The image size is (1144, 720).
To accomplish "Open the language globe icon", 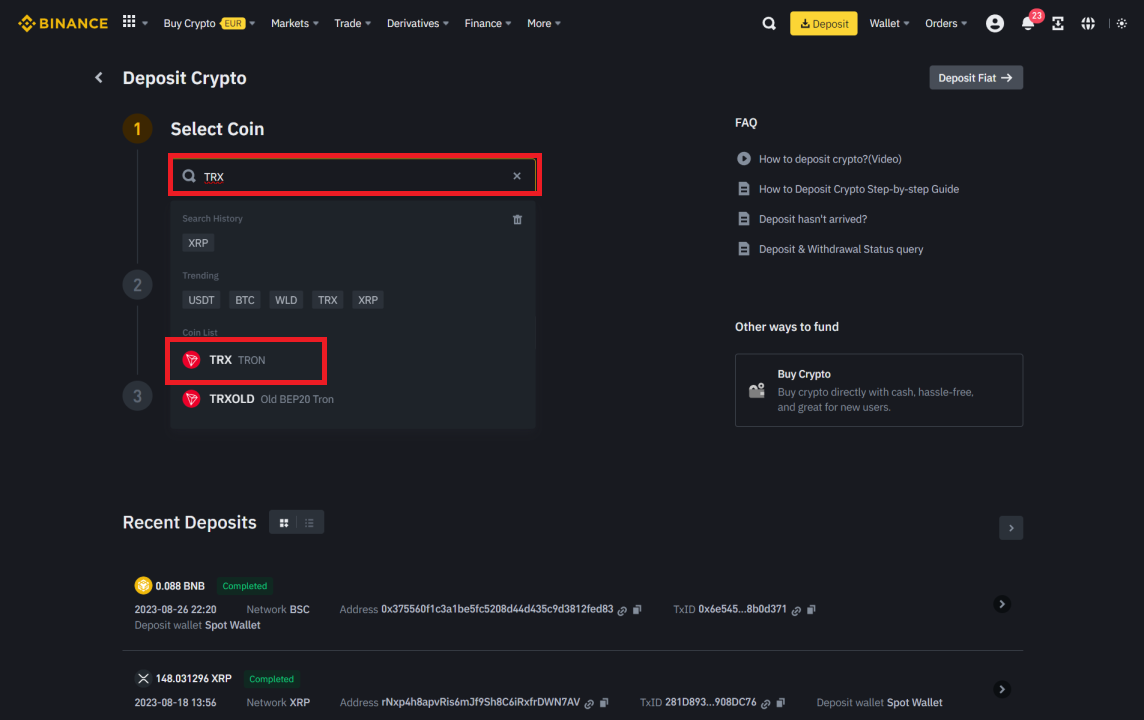I will click(x=1088, y=23).
